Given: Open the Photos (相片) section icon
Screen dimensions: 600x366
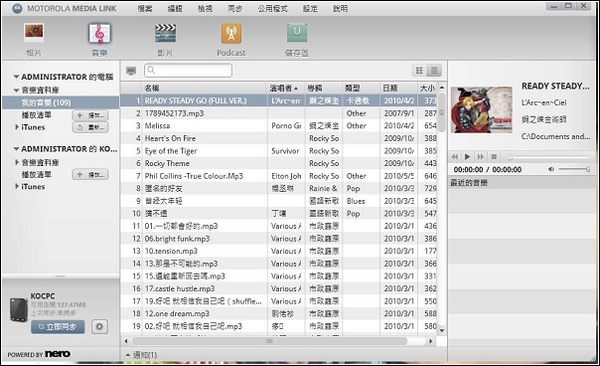Looking at the screenshot, I should click(34, 33).
